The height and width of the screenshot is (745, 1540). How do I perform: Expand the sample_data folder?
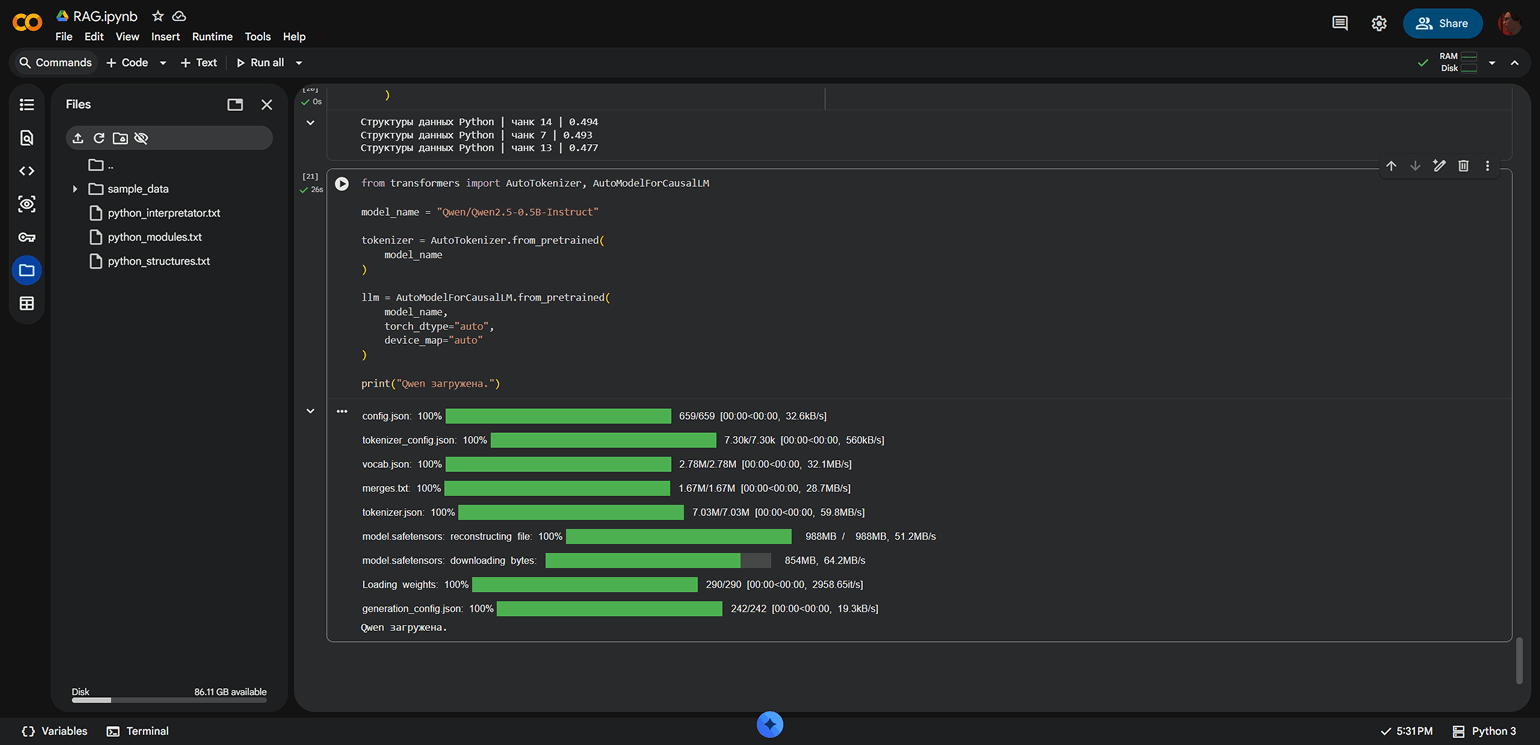pyautogui.click(x=75, y=189)
